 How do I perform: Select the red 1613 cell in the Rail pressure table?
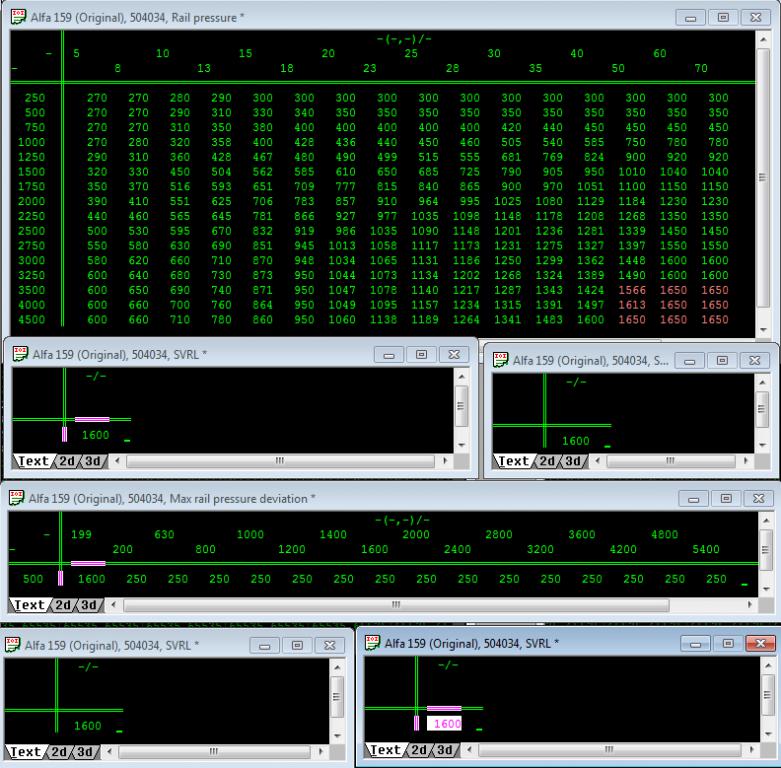(x=632, y=305)
